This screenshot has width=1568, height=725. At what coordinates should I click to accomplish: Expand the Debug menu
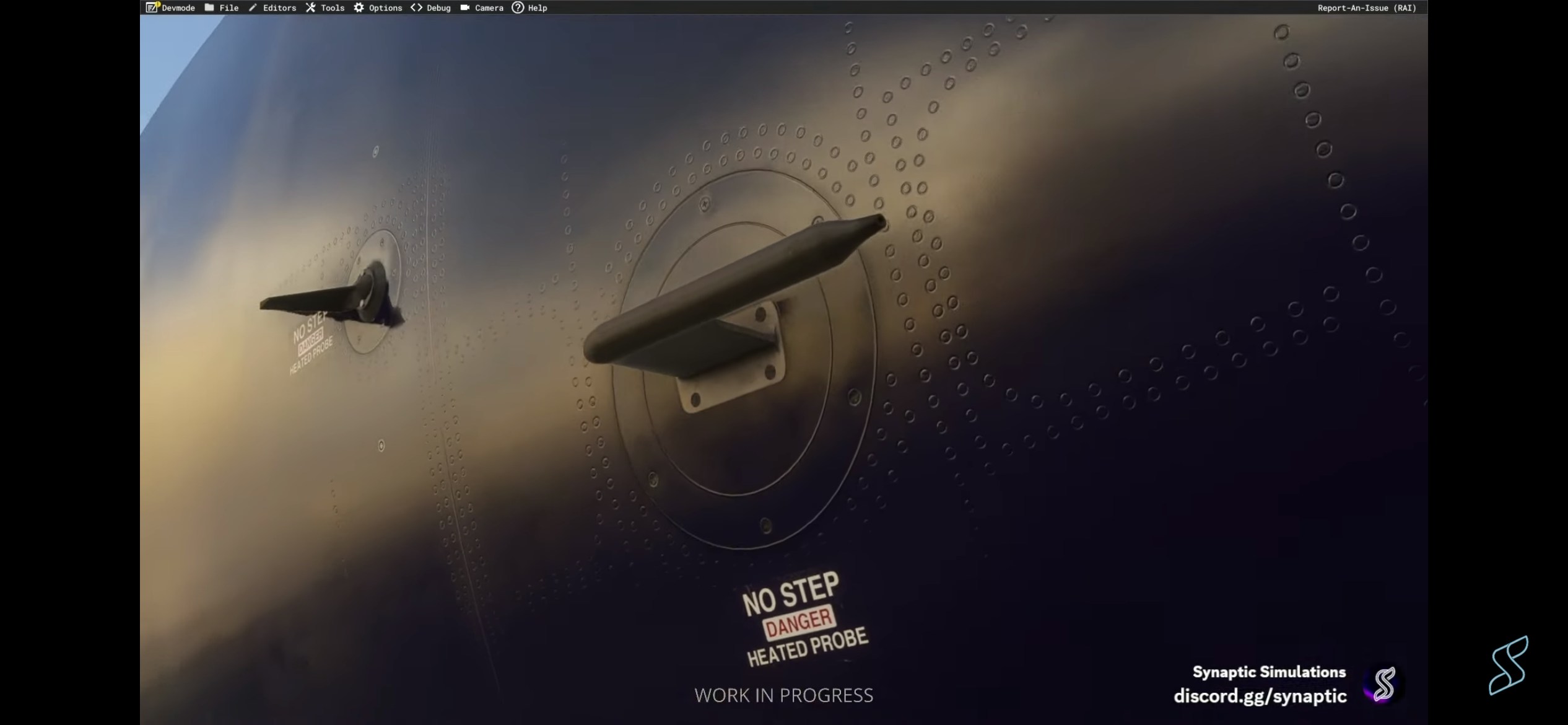(438, 8)
